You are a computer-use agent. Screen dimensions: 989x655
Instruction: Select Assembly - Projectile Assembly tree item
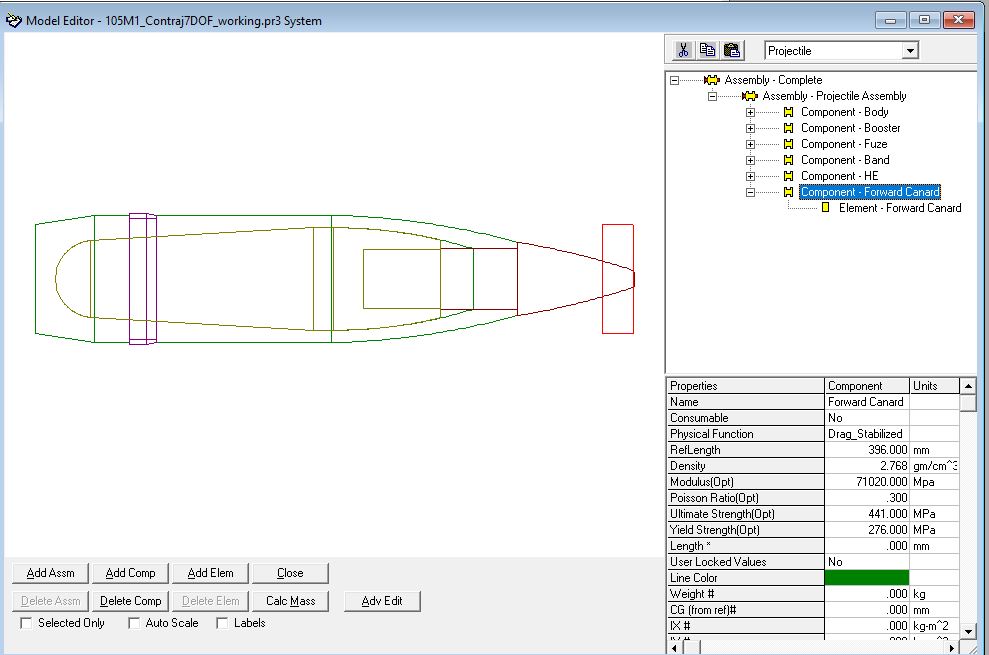(x=834, y=96)
